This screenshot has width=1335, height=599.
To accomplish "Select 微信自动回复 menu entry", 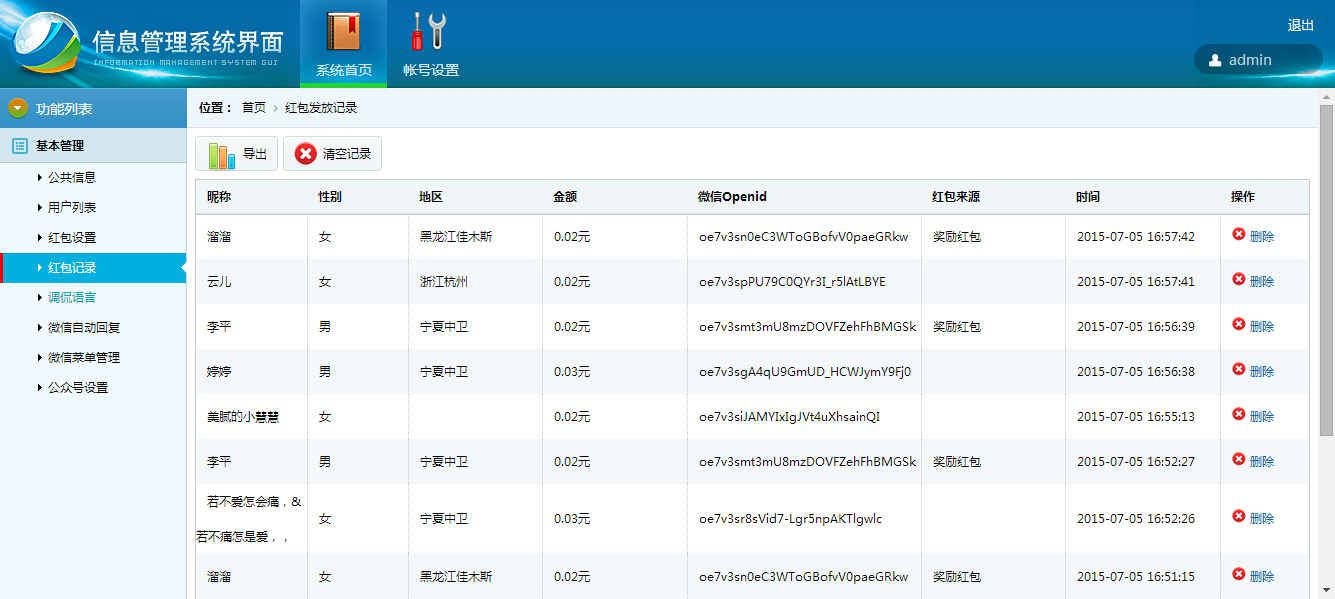I will pos(83,328).
